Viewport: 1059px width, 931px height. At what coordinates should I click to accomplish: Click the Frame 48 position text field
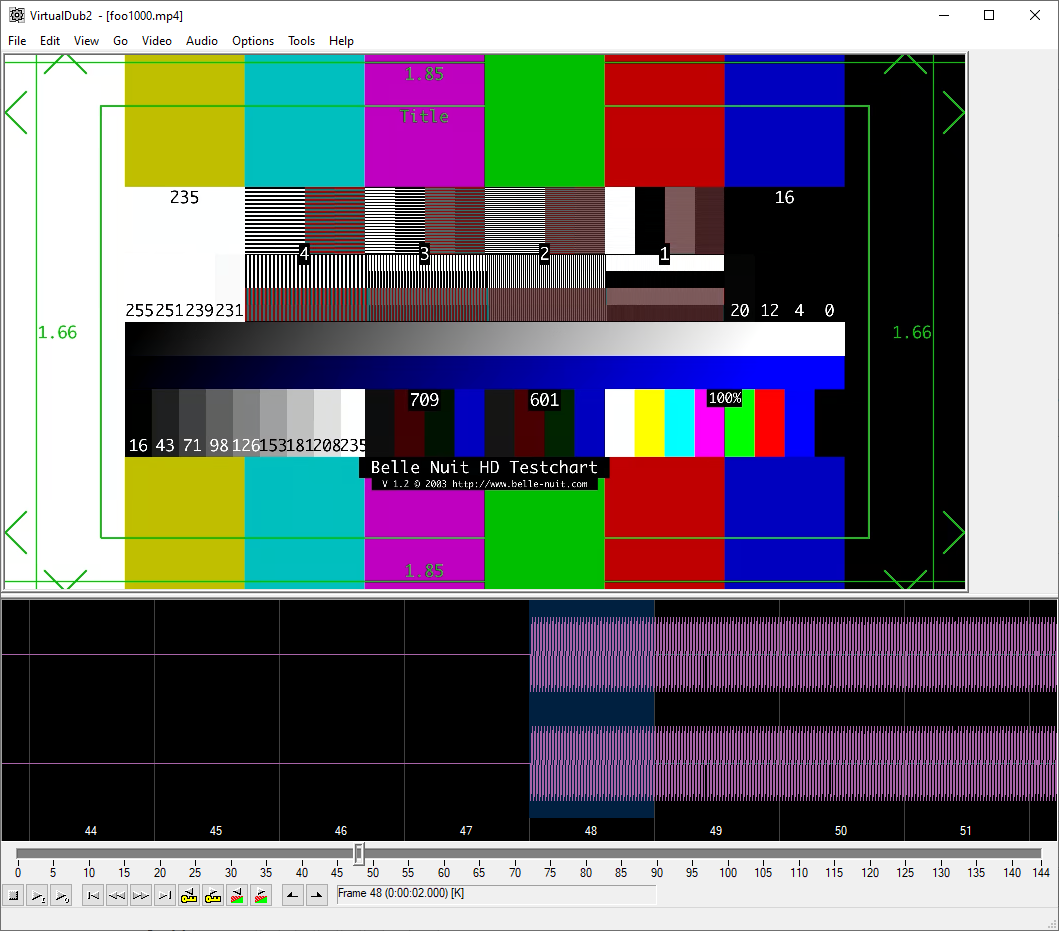495,894
